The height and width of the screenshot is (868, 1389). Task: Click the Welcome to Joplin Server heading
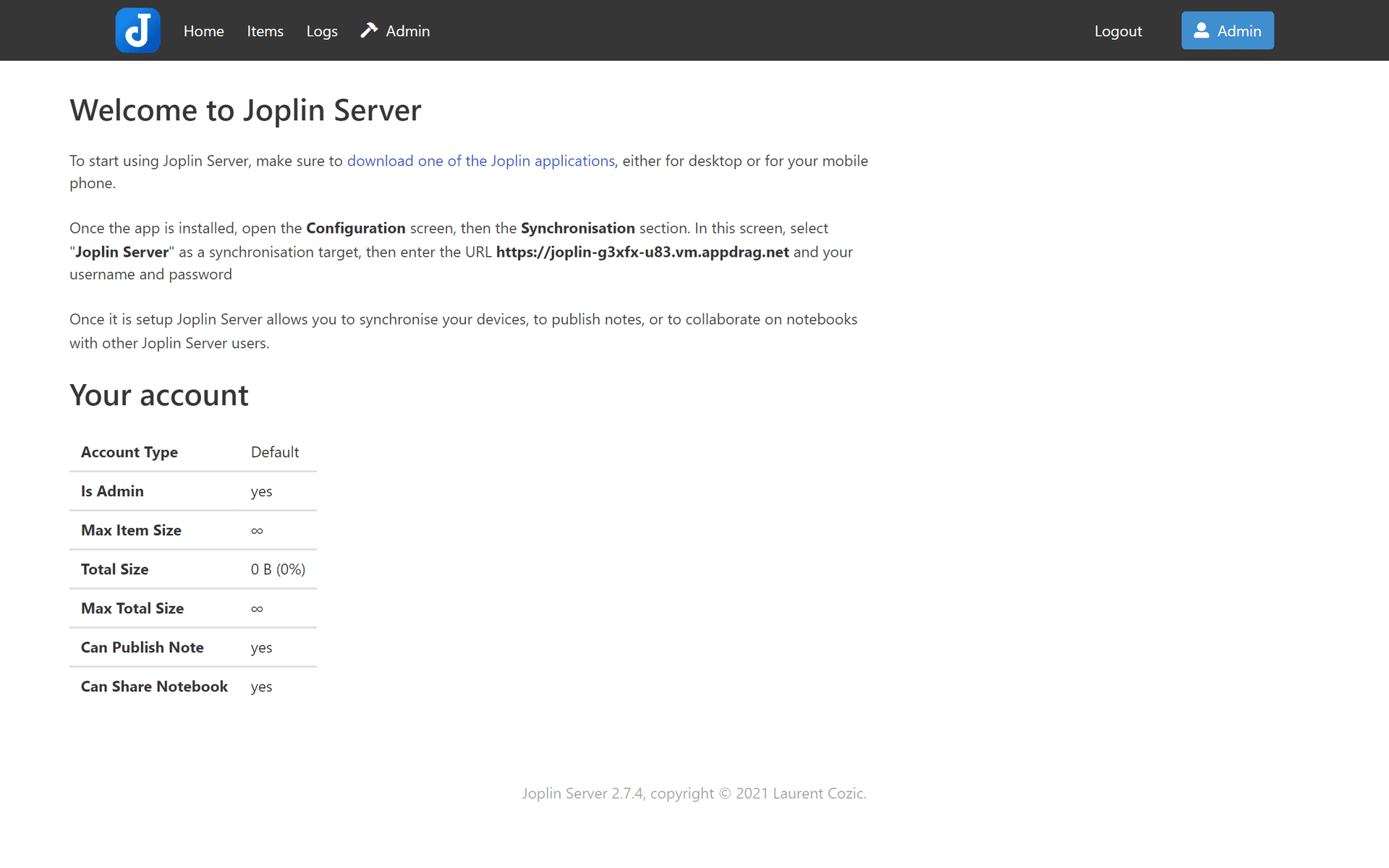point(245,110)
